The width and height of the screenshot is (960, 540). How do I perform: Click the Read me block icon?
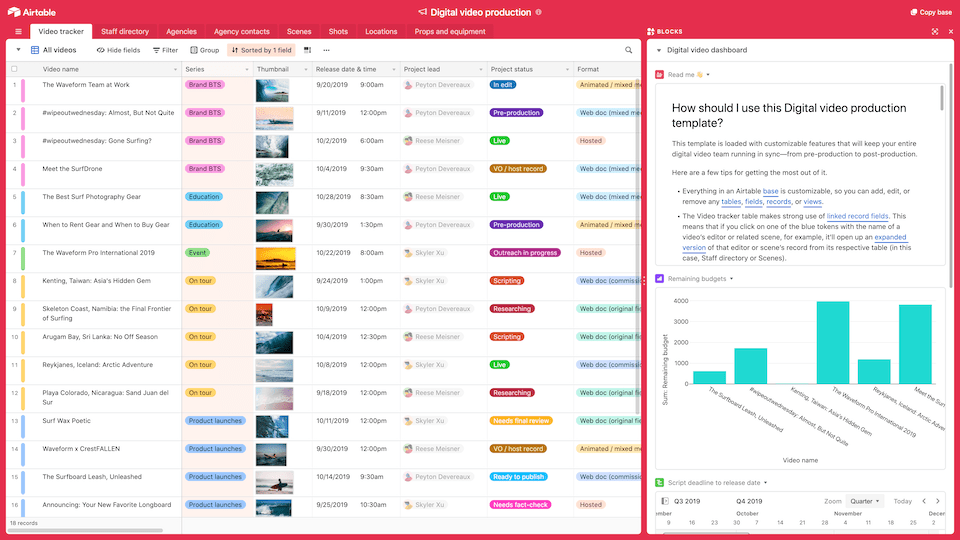[659, 75]
